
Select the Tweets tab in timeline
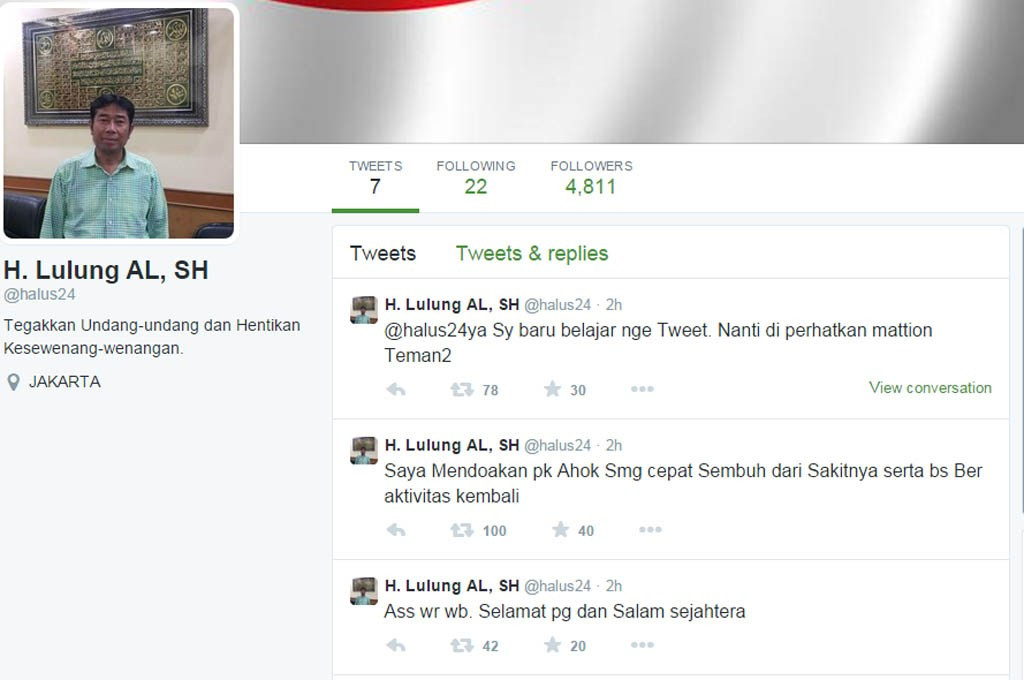coord(383,253)
